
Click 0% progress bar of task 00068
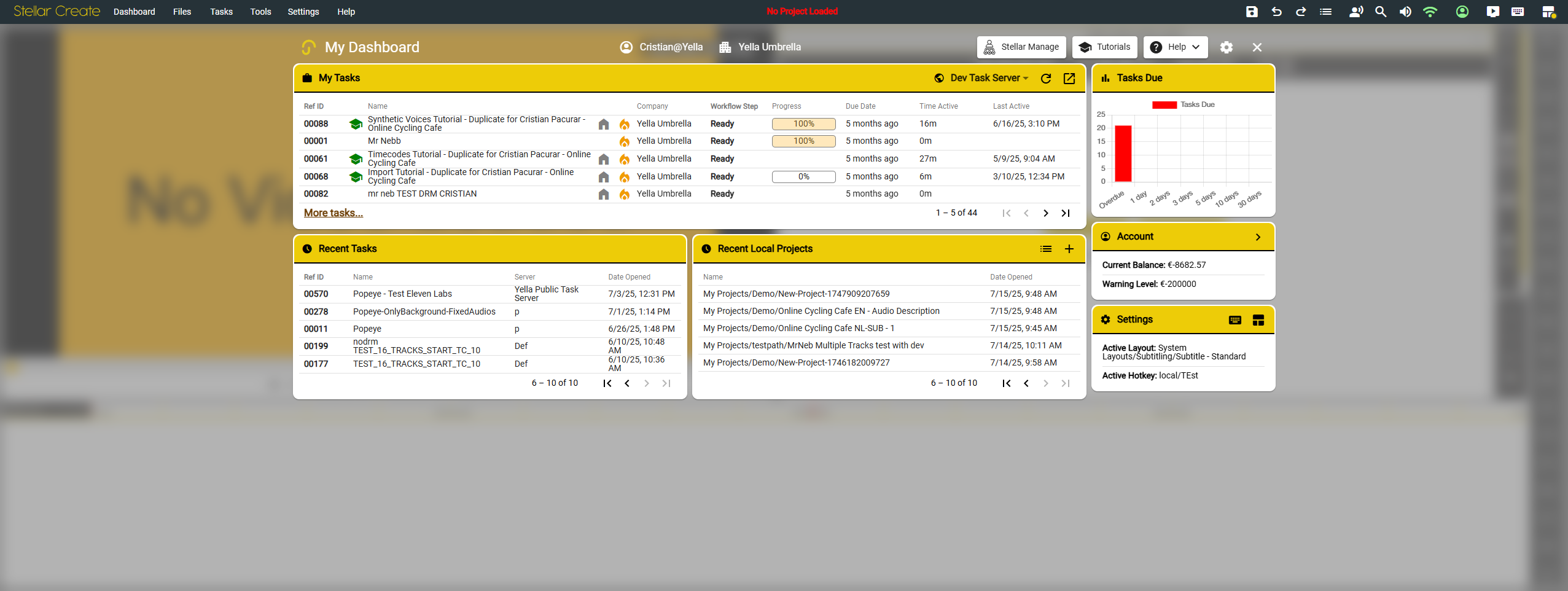pos(803,177)
